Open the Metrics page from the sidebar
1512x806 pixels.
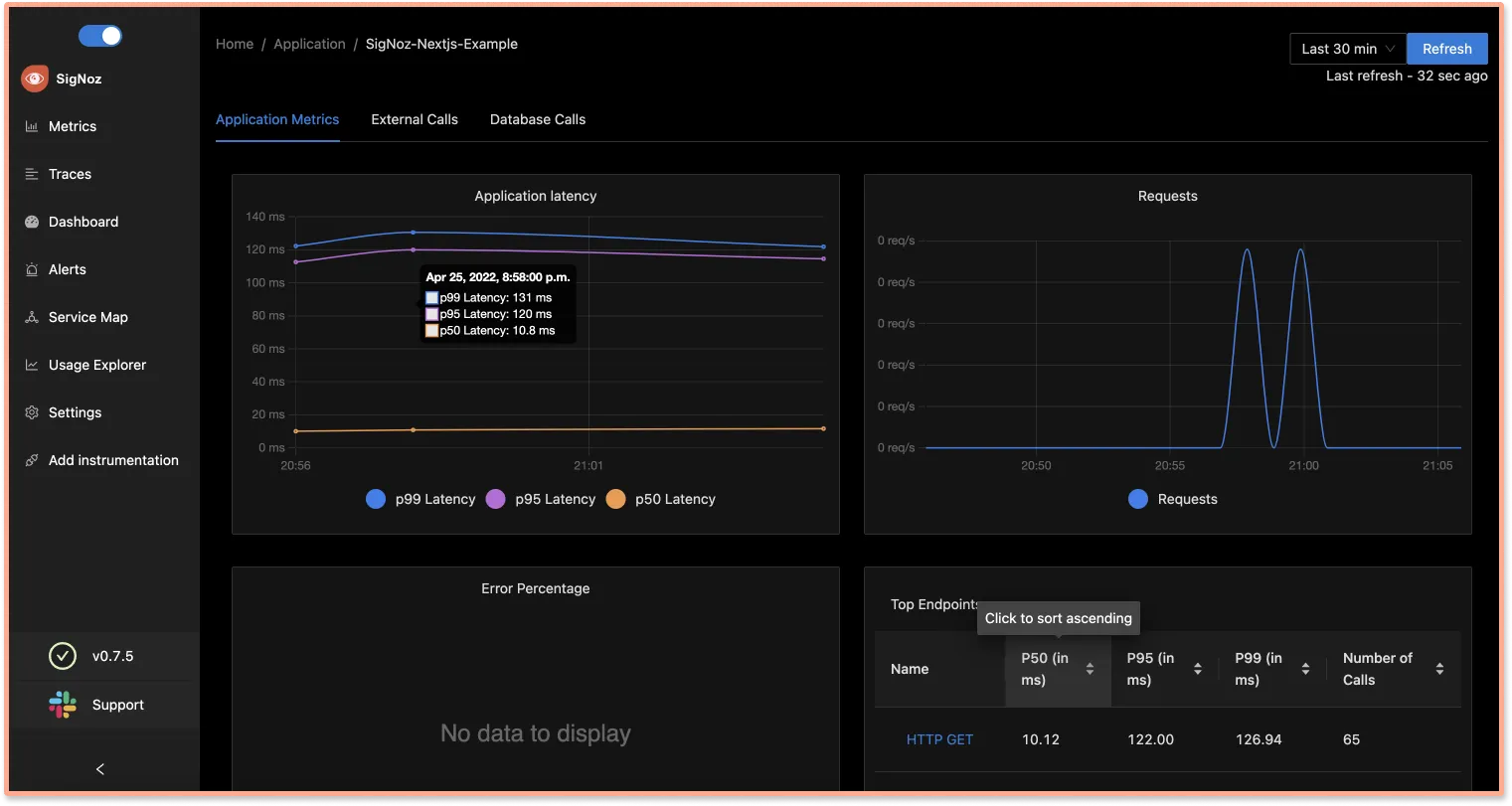point(73,126)
